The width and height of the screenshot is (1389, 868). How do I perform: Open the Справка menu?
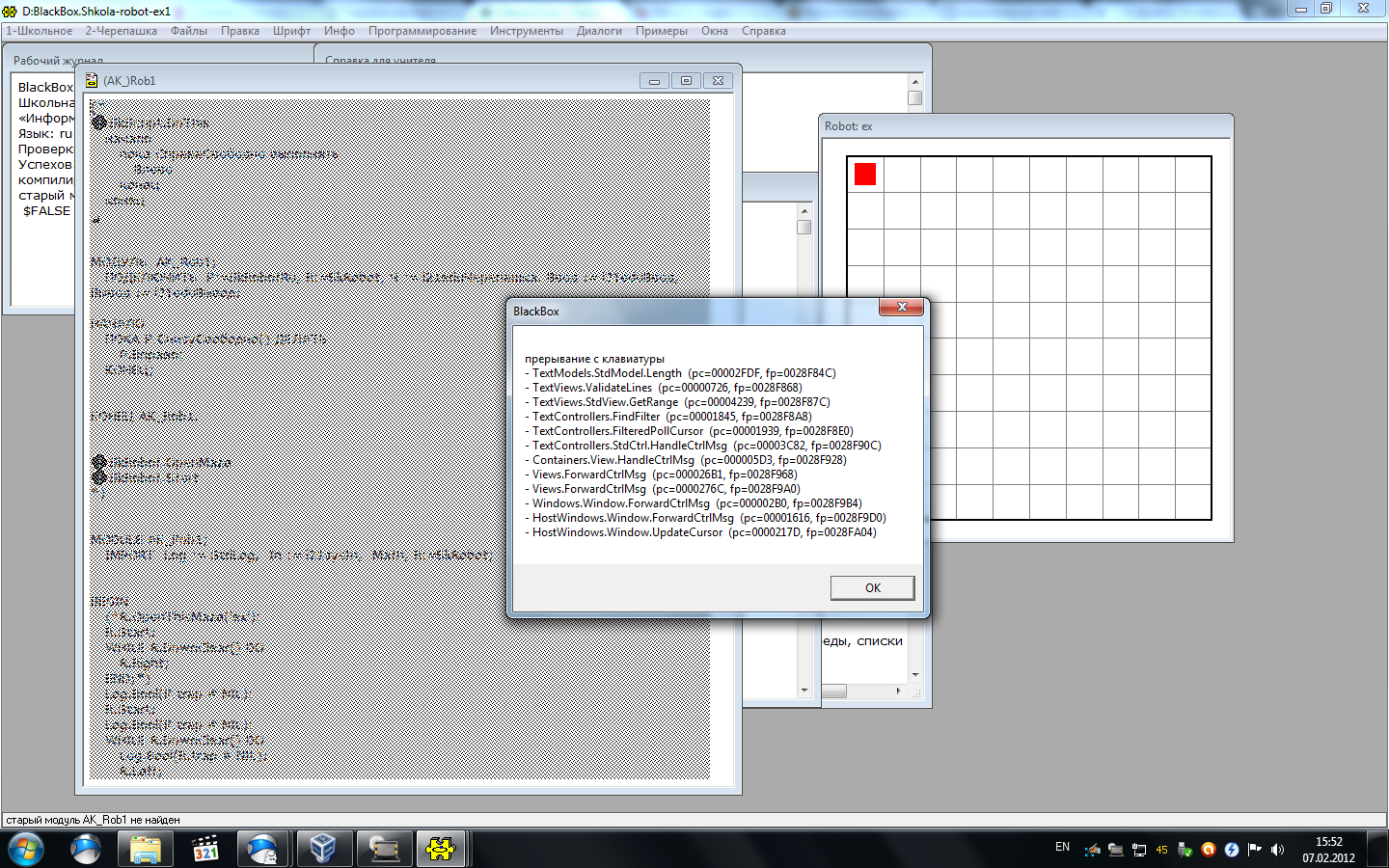click(763, 31)
